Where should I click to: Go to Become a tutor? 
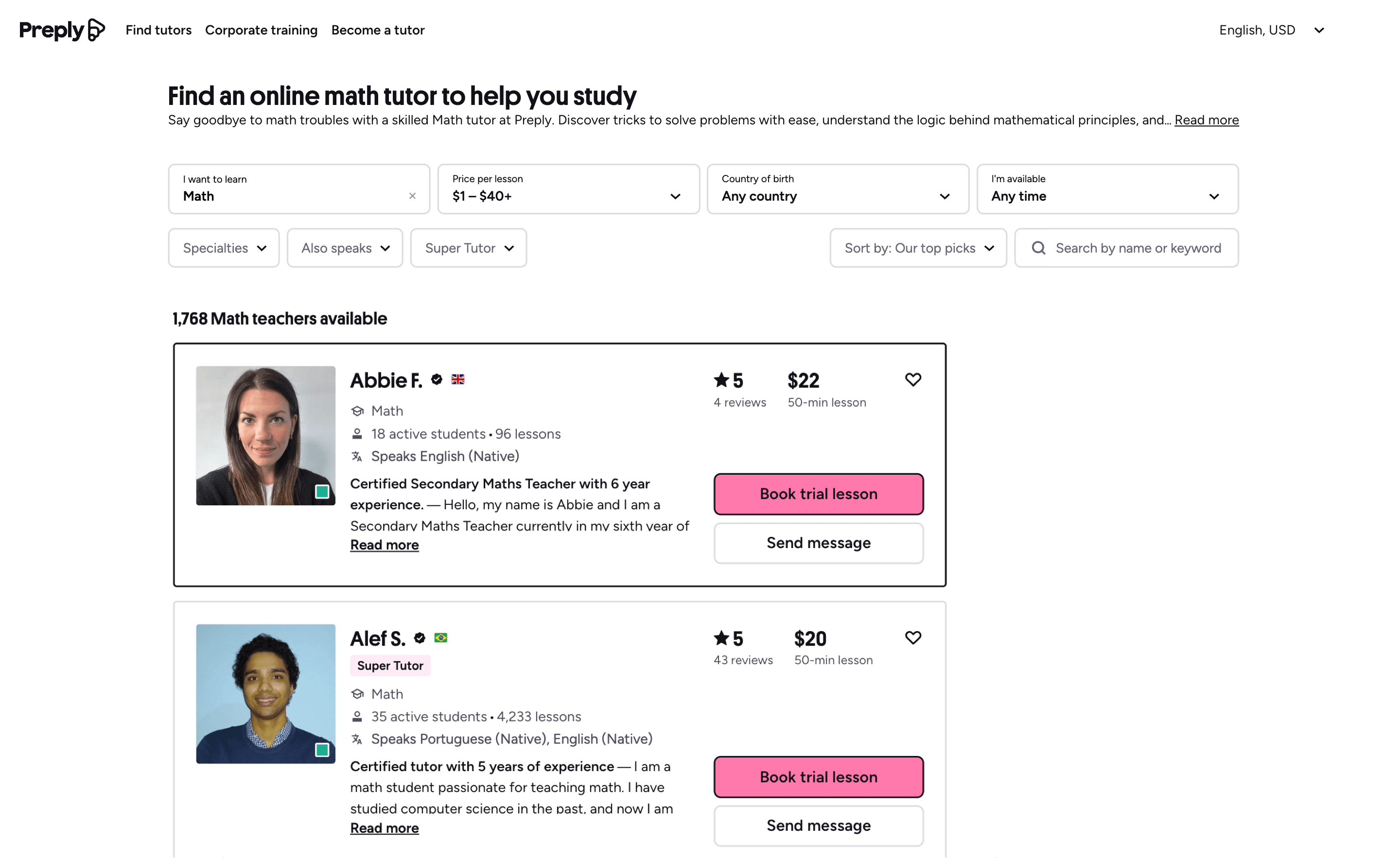point(377,30)
